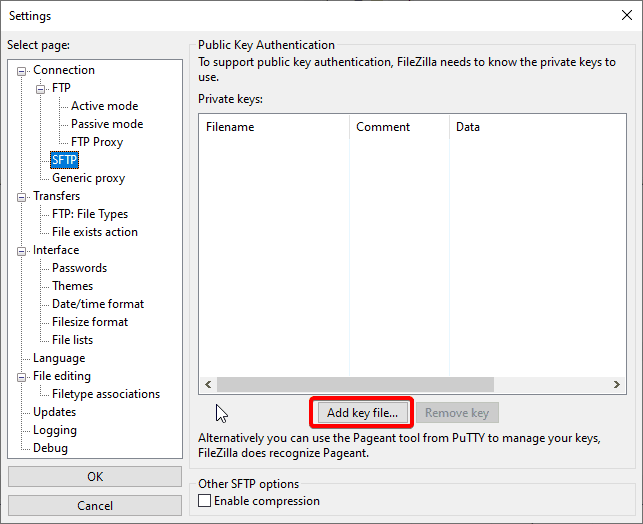The image size is (643, 524).
Task: Collapse the FTP tree node
Action: tap(41, 88)
